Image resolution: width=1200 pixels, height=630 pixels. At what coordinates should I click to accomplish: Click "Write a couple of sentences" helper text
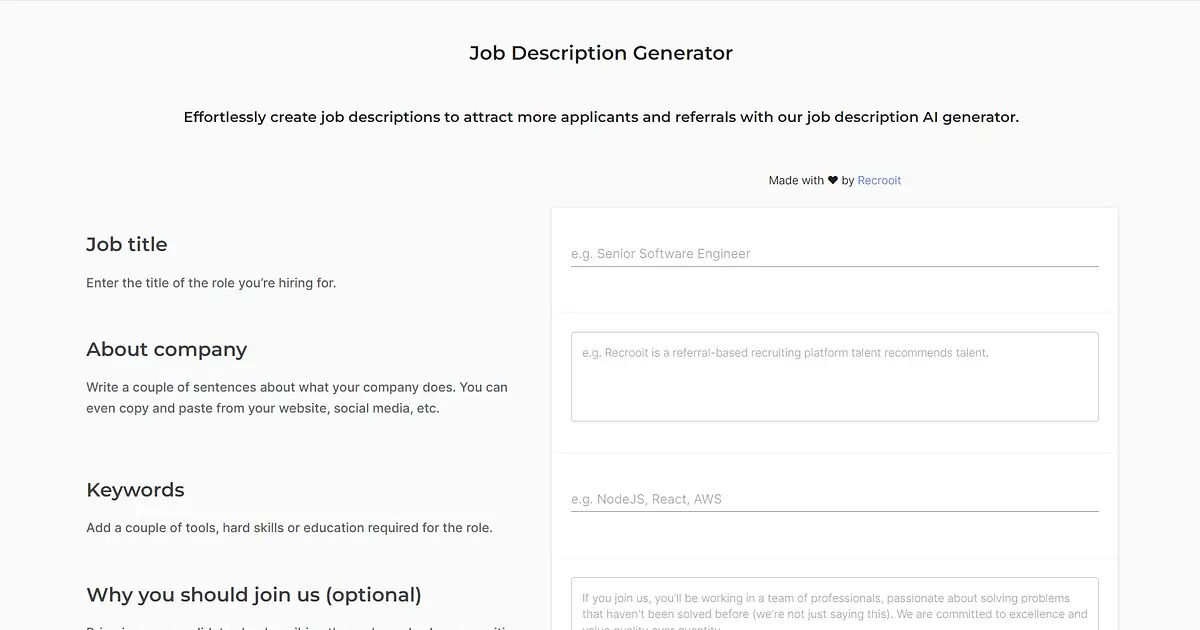[x=297, y=387]
